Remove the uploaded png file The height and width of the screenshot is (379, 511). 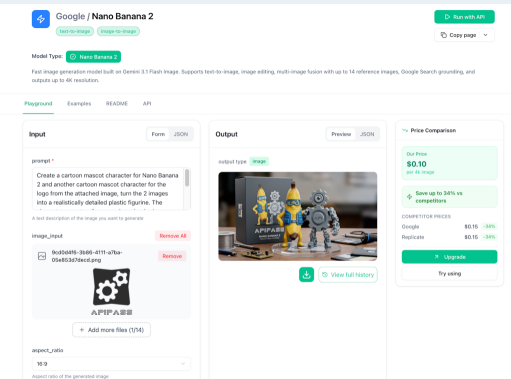pyautogui.click(x=172, y=256)
